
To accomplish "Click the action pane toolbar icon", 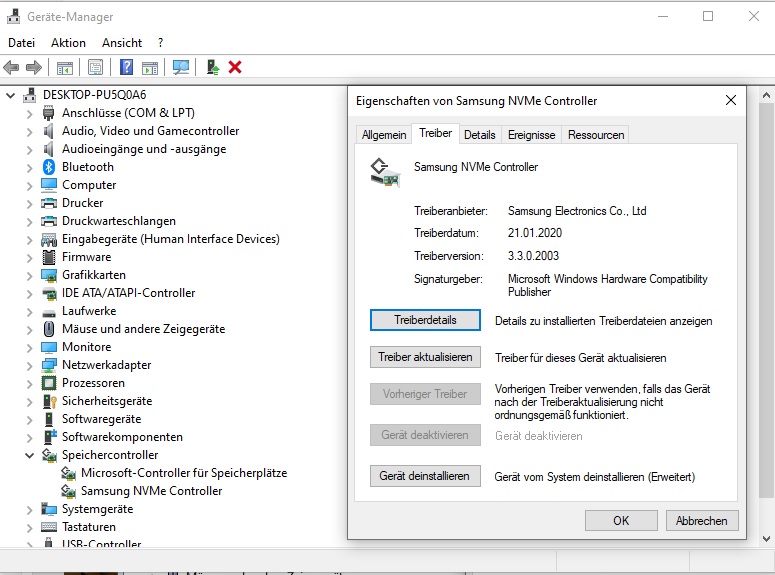I will 150,67.
